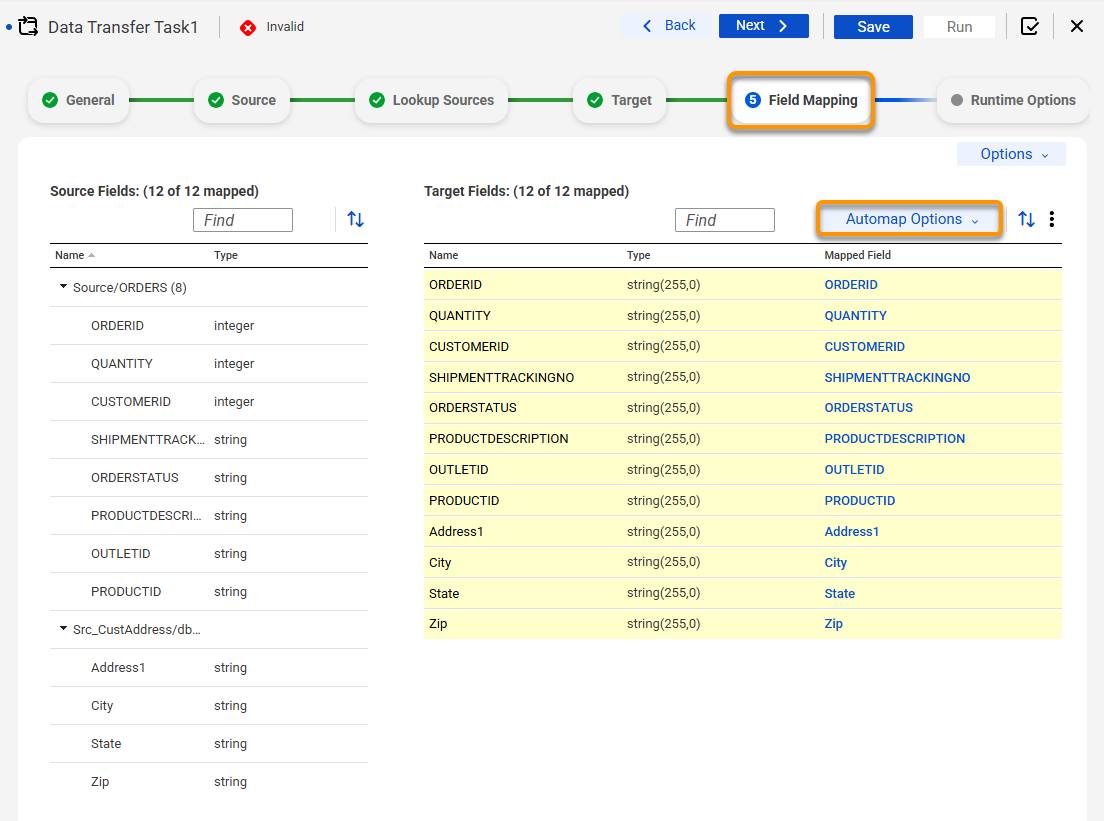This screenshot has height=821, width=1104.
Task: Select Field Mapping step
Action: (801, 100)
